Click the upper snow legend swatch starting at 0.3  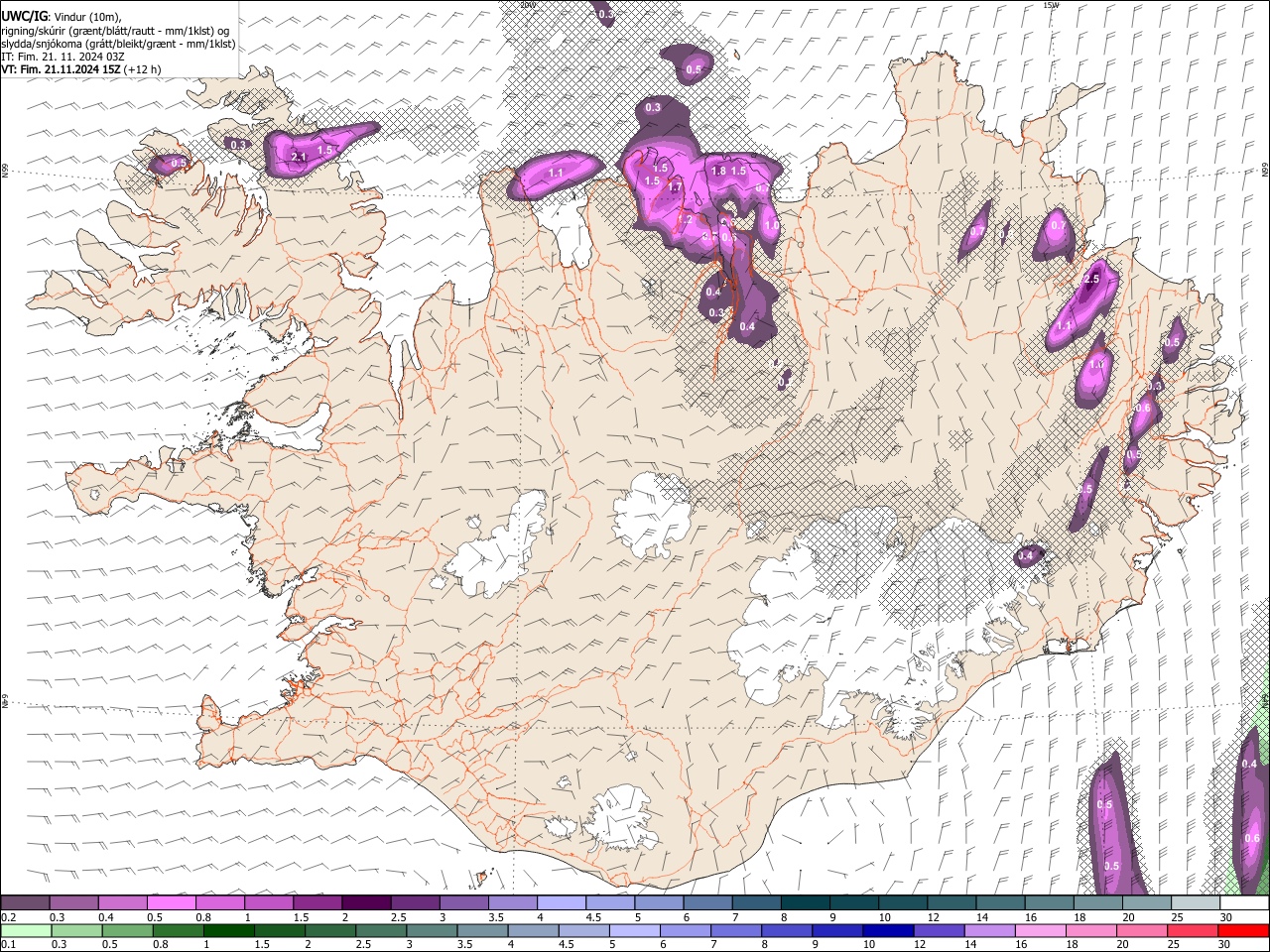[x=73, y=903]
